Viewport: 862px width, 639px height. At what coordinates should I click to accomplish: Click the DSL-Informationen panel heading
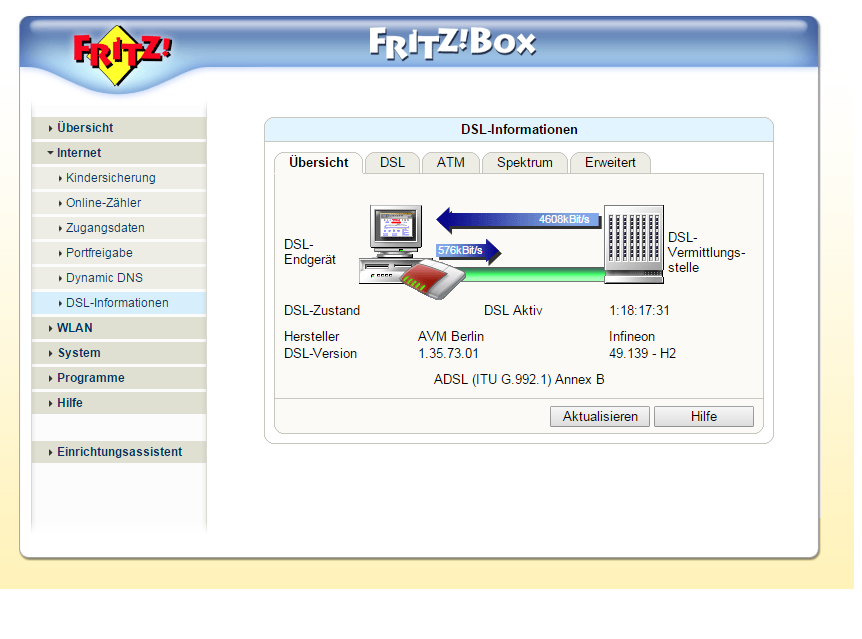(519, 130)
